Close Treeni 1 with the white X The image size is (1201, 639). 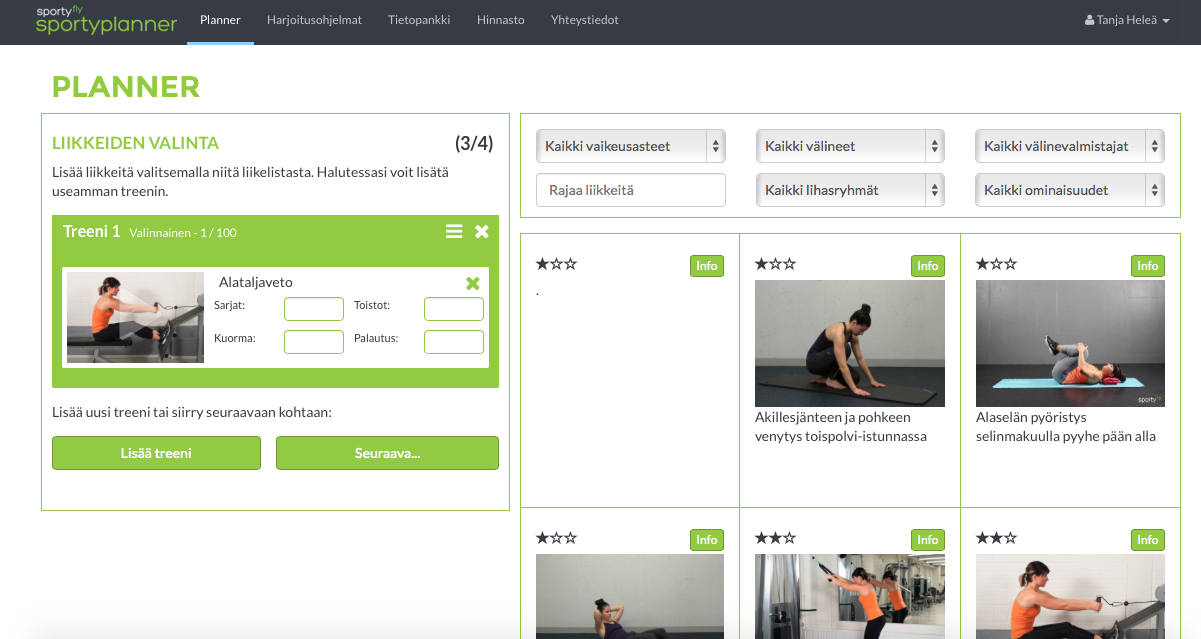(x=482, y=231)
